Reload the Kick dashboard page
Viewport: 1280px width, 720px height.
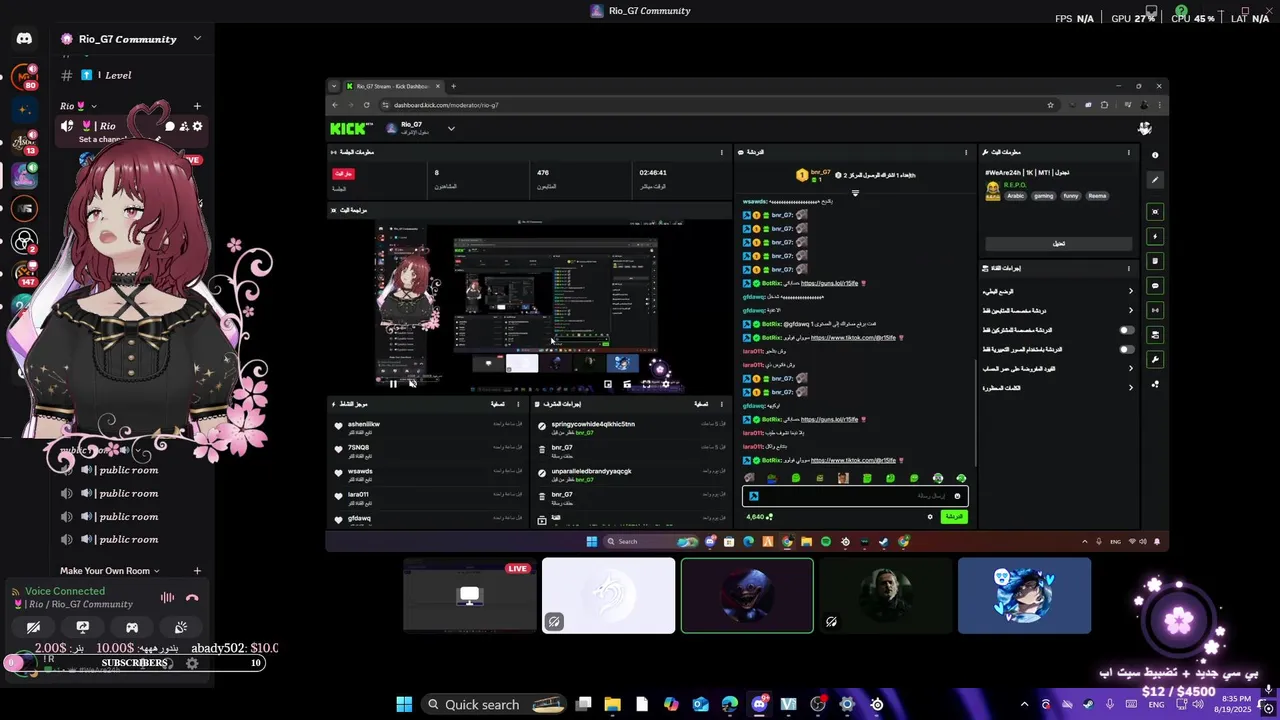[366, 105]
